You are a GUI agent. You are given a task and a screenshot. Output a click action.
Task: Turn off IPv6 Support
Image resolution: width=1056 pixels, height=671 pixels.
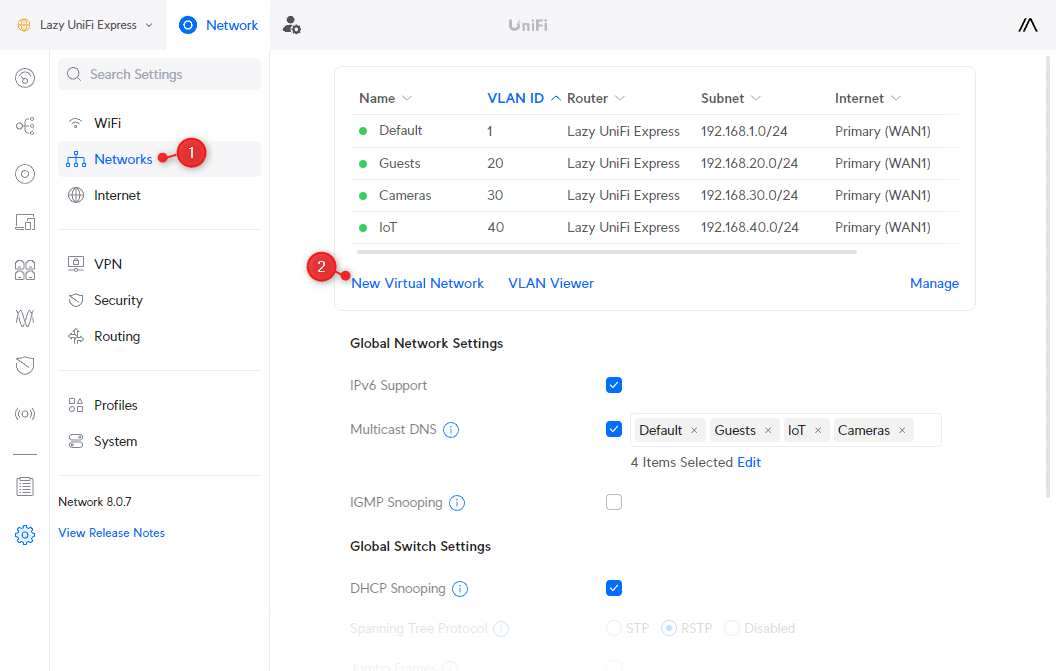(614, 384)
